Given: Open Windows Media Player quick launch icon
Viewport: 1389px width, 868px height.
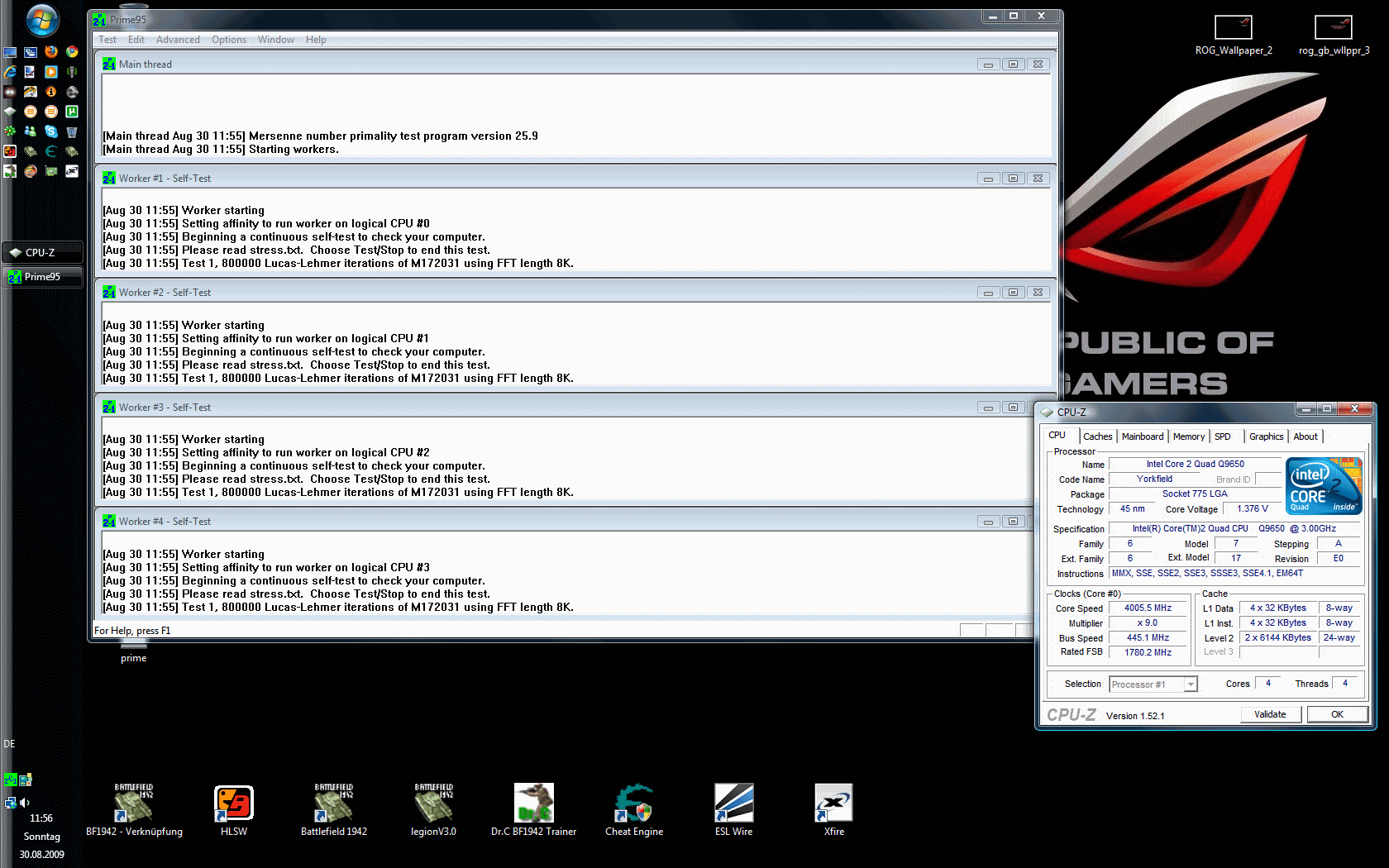Looking at the screenshot, I should (51, 72).
